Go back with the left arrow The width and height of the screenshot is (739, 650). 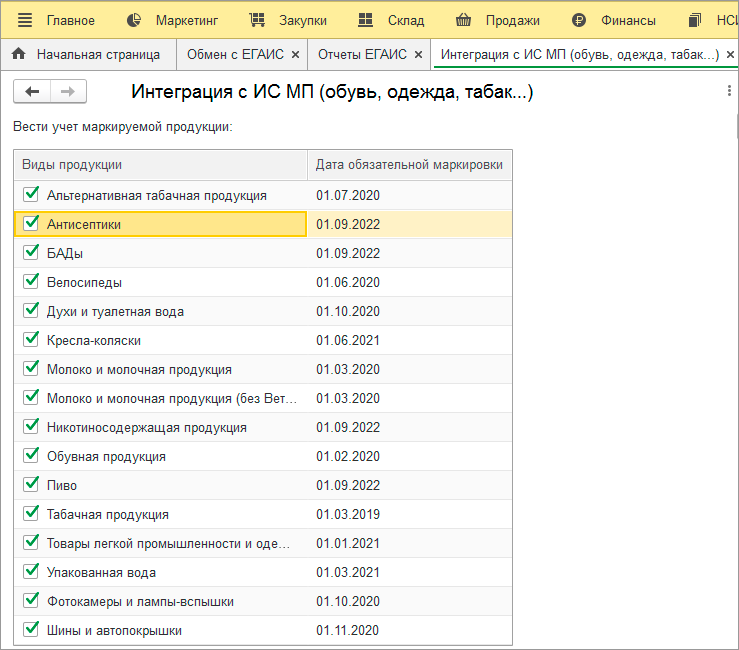tap(32, 91)
